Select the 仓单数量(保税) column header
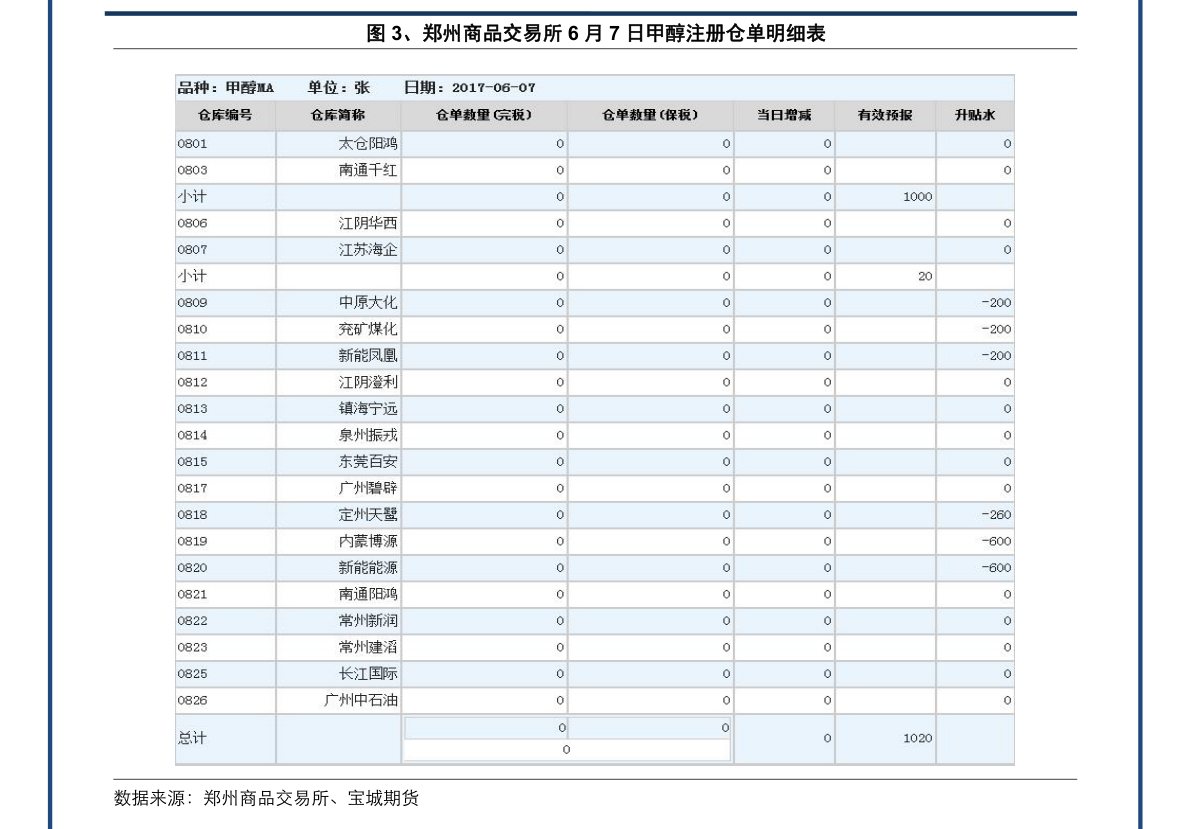 (648, 114)
